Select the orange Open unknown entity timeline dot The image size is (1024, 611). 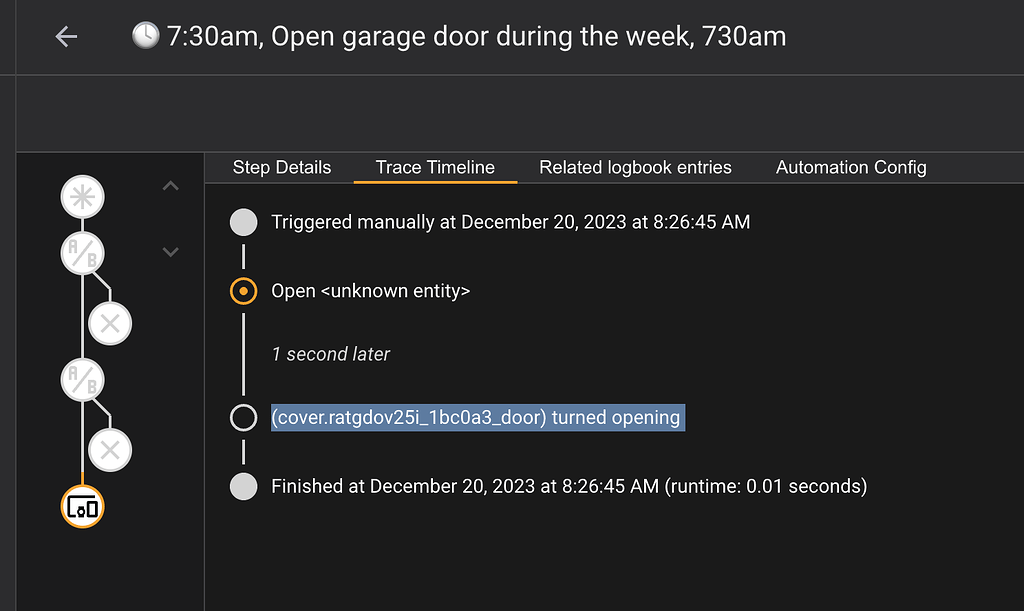[243, 291]
